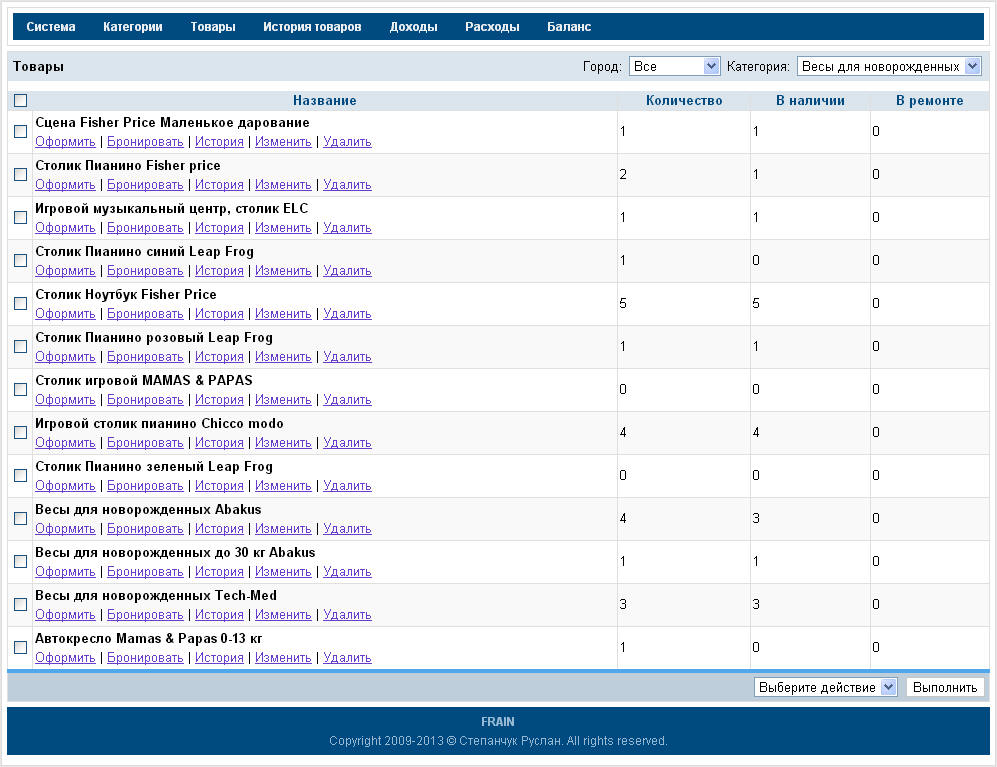Click Оформить for Столик Ноутбук Fisher Price
The height and width of the screenshot is (767, 997).
tap(65, 314)
